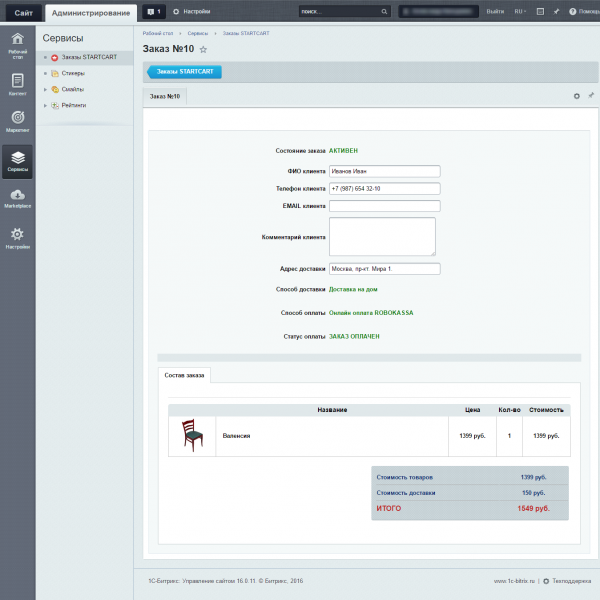Viewport: 600px width, 600px height.
Task: Click the form settings gear icon
Action: 576,96
